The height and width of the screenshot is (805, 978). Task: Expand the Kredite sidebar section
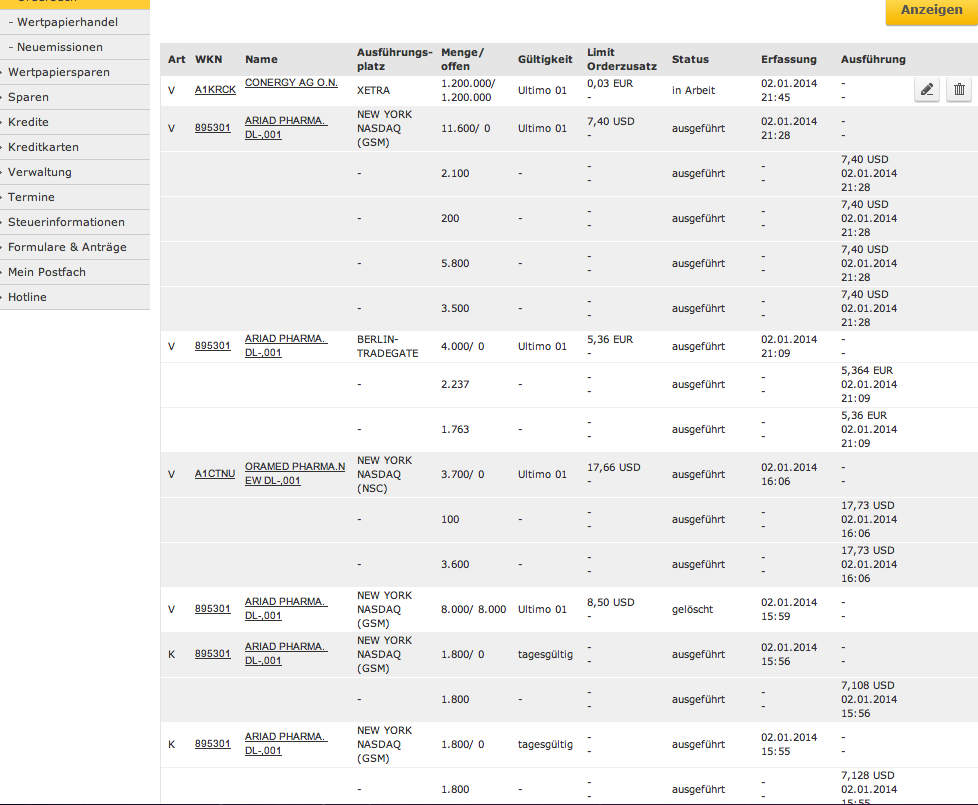point(28,122)
